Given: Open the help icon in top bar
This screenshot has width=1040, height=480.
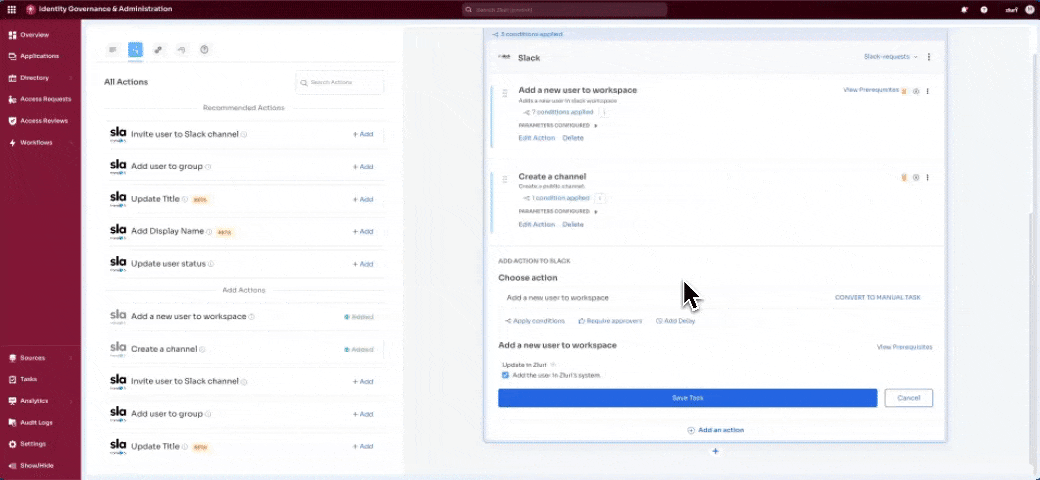Looking at the screenshot, I should click(x=984, y=9).
